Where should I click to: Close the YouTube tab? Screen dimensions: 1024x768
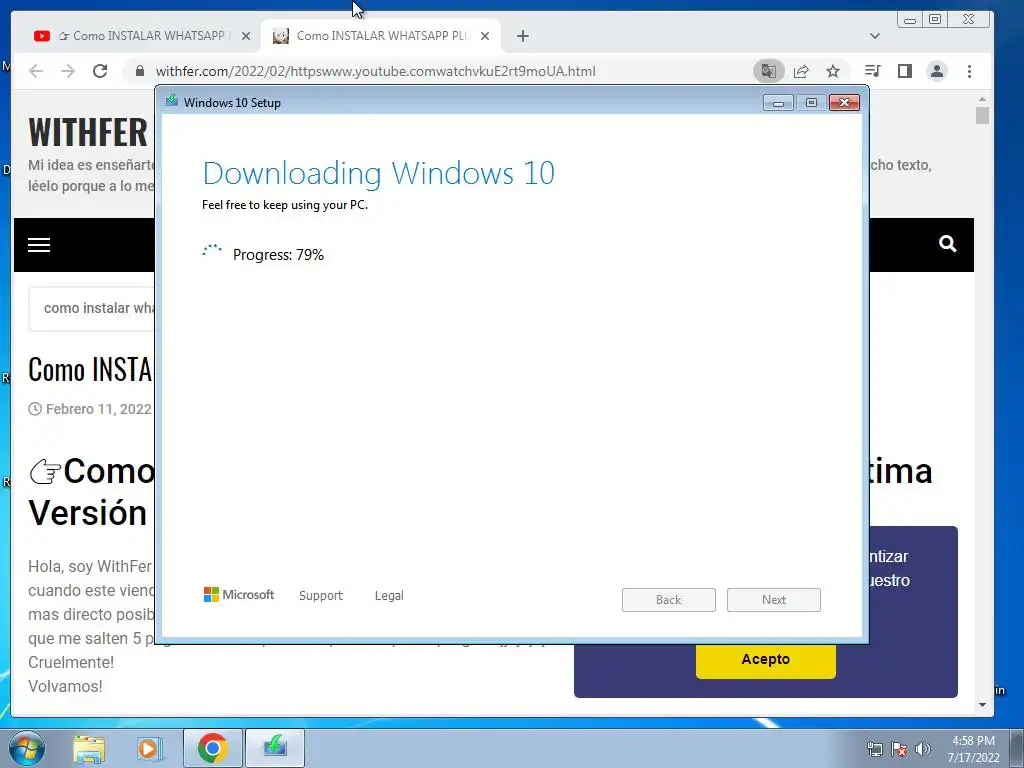pos(246,36)
